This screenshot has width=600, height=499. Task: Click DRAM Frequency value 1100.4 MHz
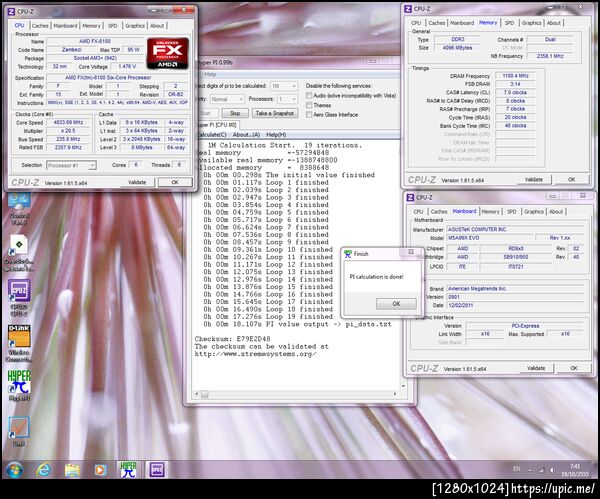click(515, 76)
